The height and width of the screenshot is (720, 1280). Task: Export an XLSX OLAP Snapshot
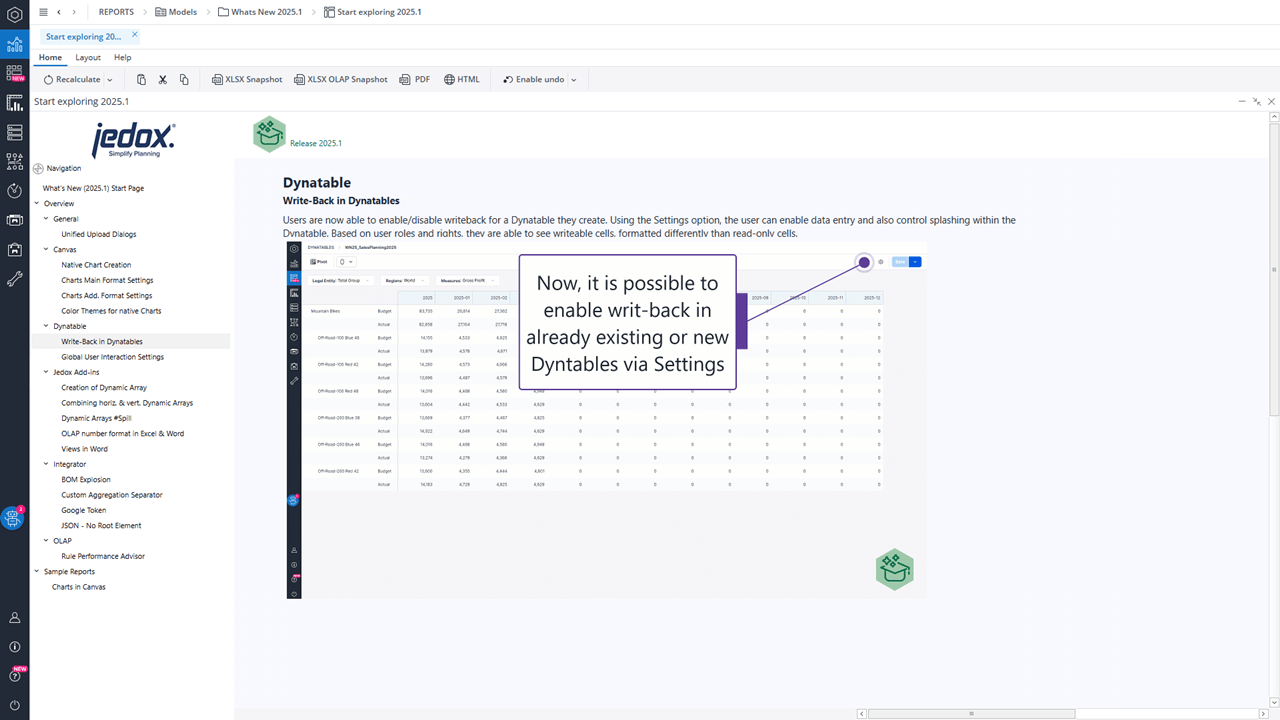(x=340, y=79)
